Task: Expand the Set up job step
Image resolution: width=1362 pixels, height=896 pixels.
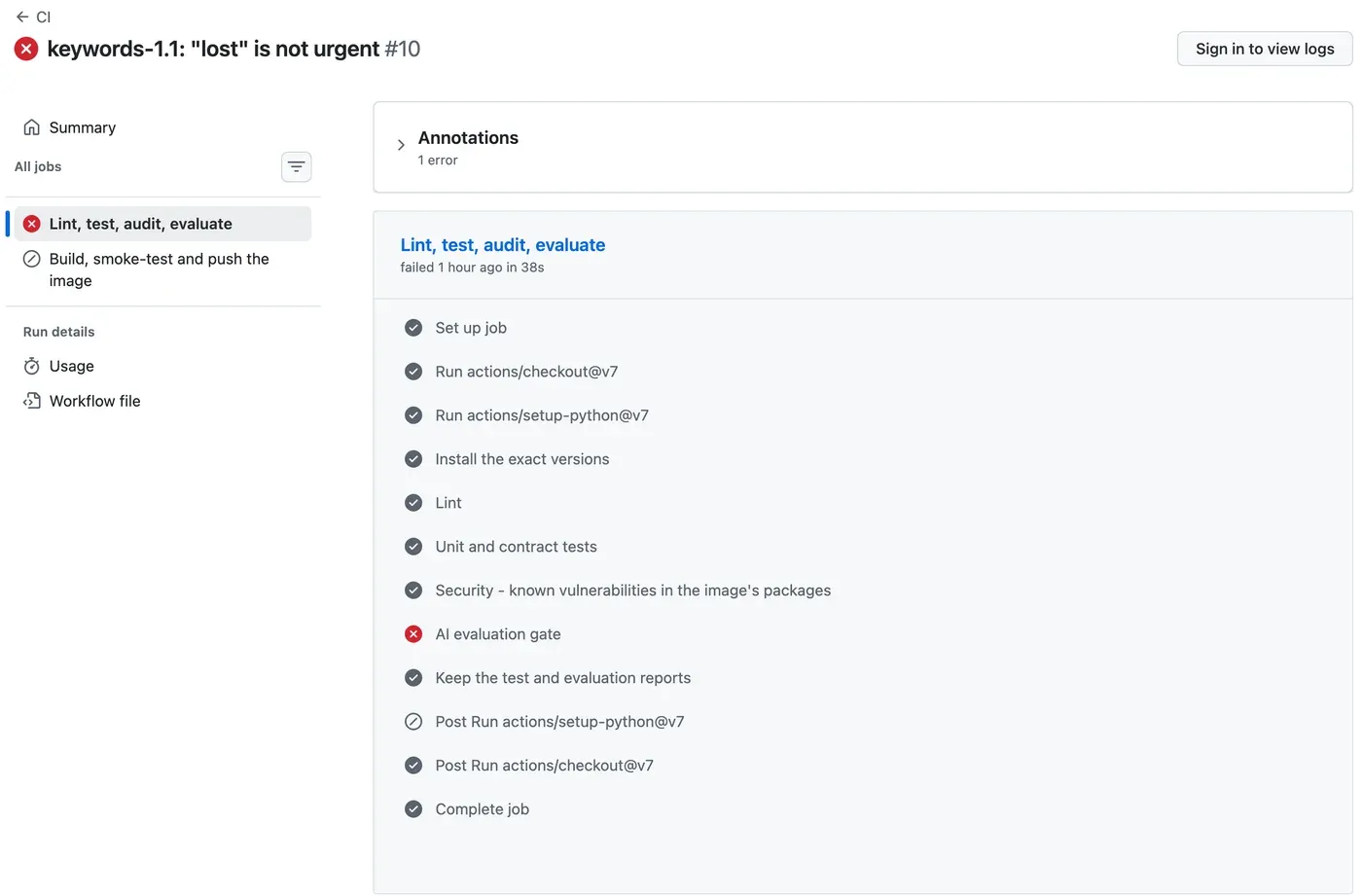Action: click(471, 328)
